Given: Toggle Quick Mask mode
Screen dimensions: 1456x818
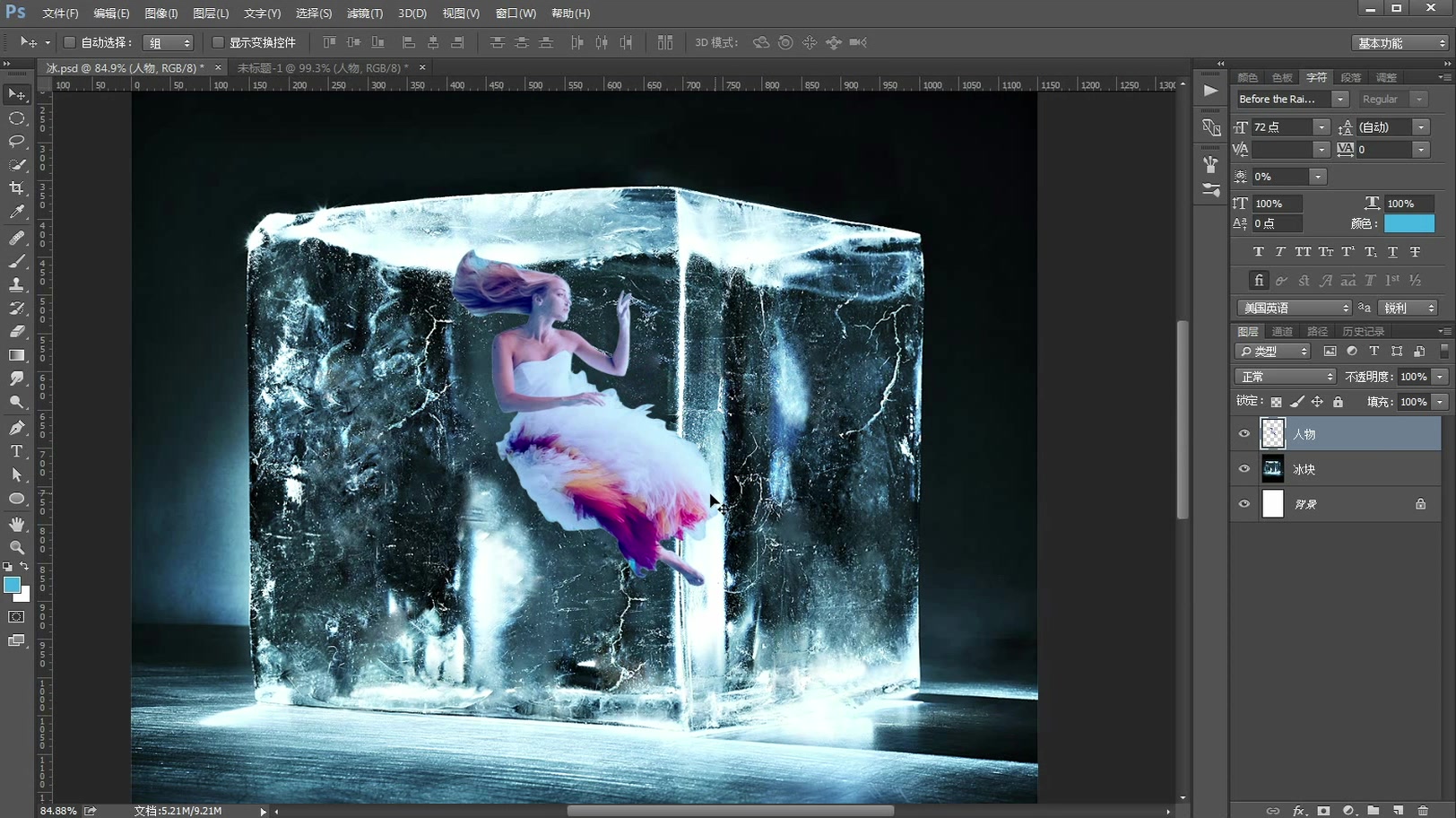Looking at the screenshot, I should 17,617.
